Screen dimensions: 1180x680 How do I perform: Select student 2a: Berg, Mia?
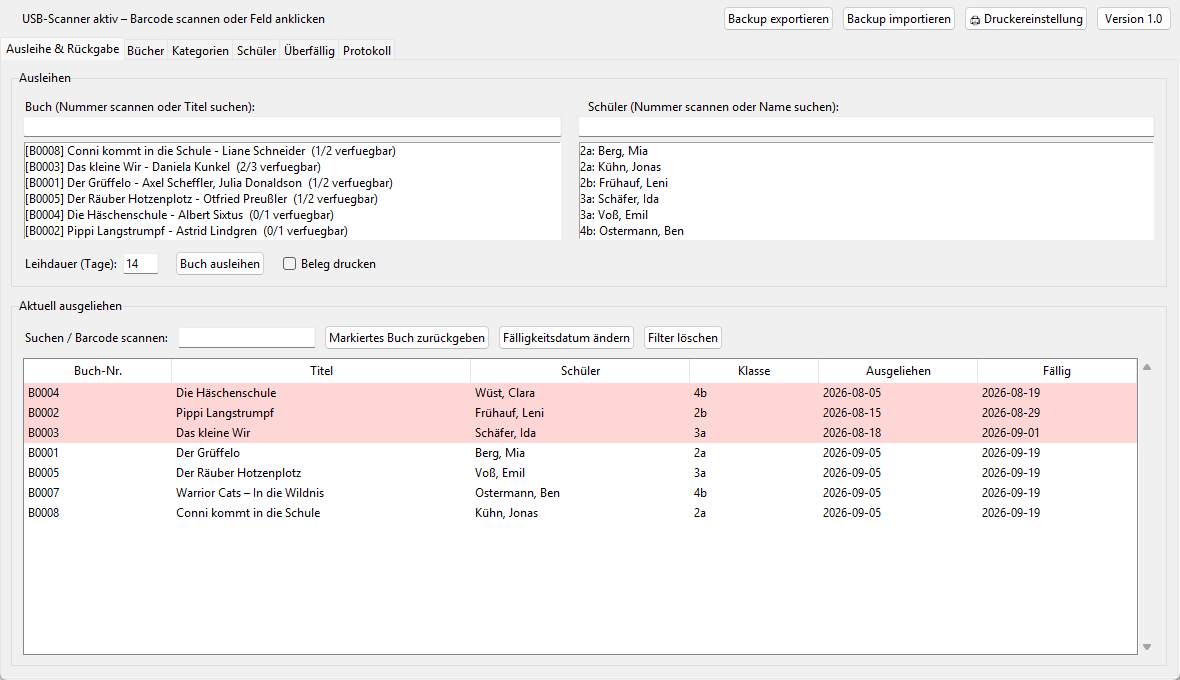866,151
